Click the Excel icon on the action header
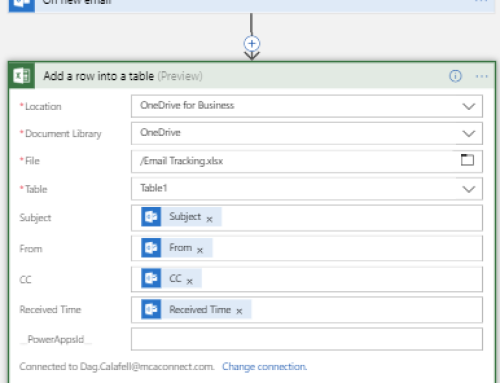 (x=22, y=76)
